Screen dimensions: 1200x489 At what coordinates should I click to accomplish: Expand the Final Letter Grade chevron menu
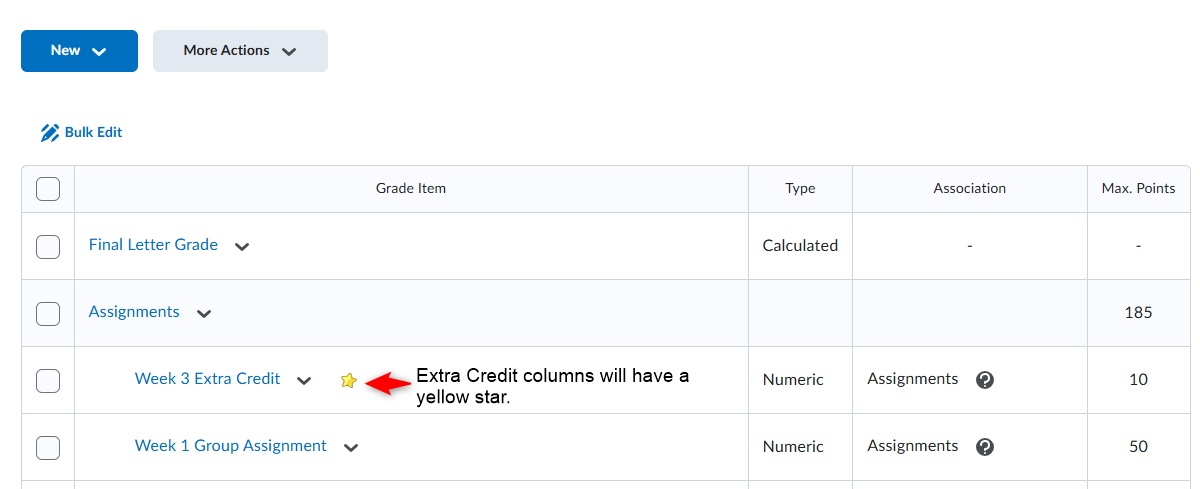point(242,246)
